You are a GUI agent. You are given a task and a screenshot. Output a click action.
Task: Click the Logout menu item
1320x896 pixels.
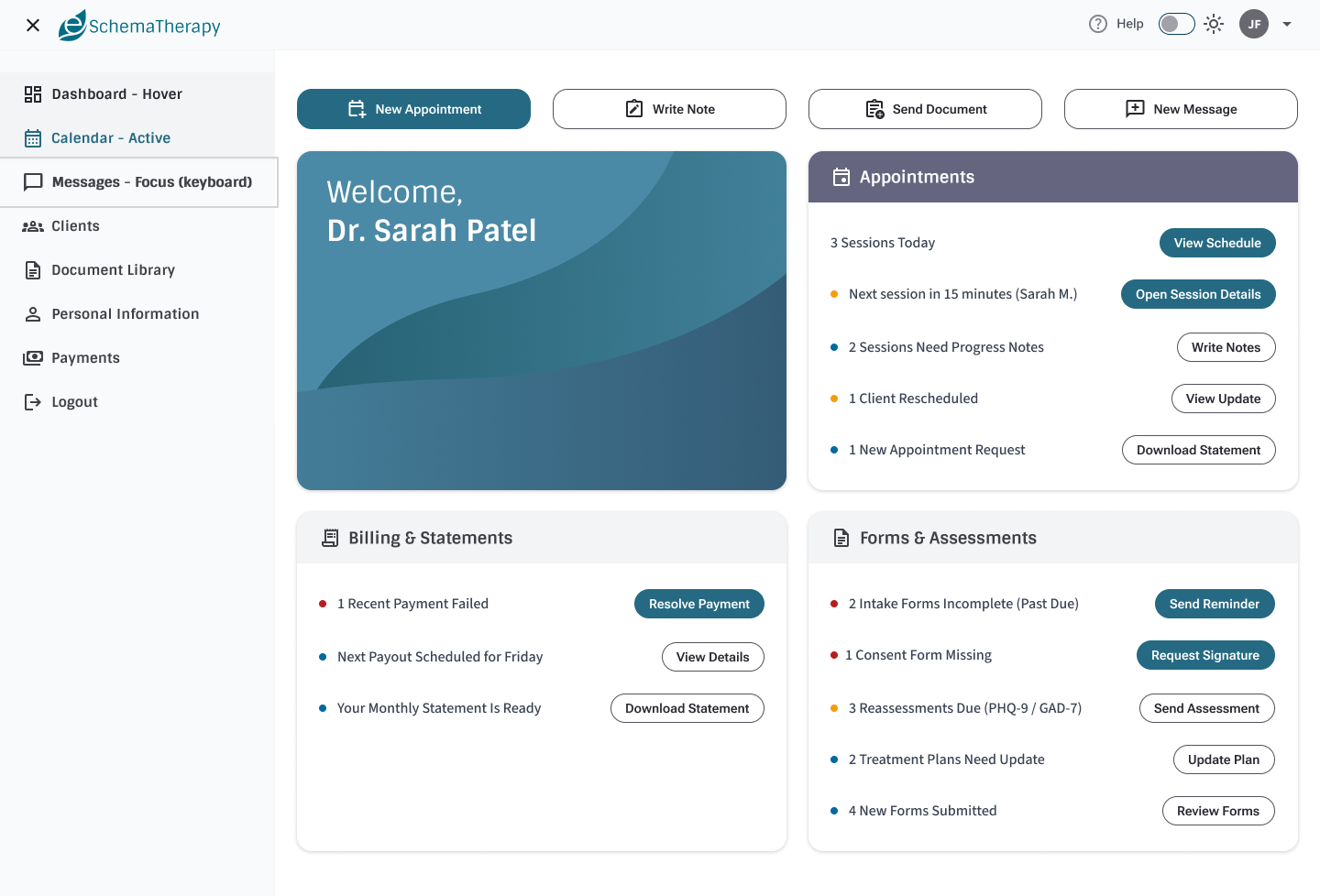point(137,402)
